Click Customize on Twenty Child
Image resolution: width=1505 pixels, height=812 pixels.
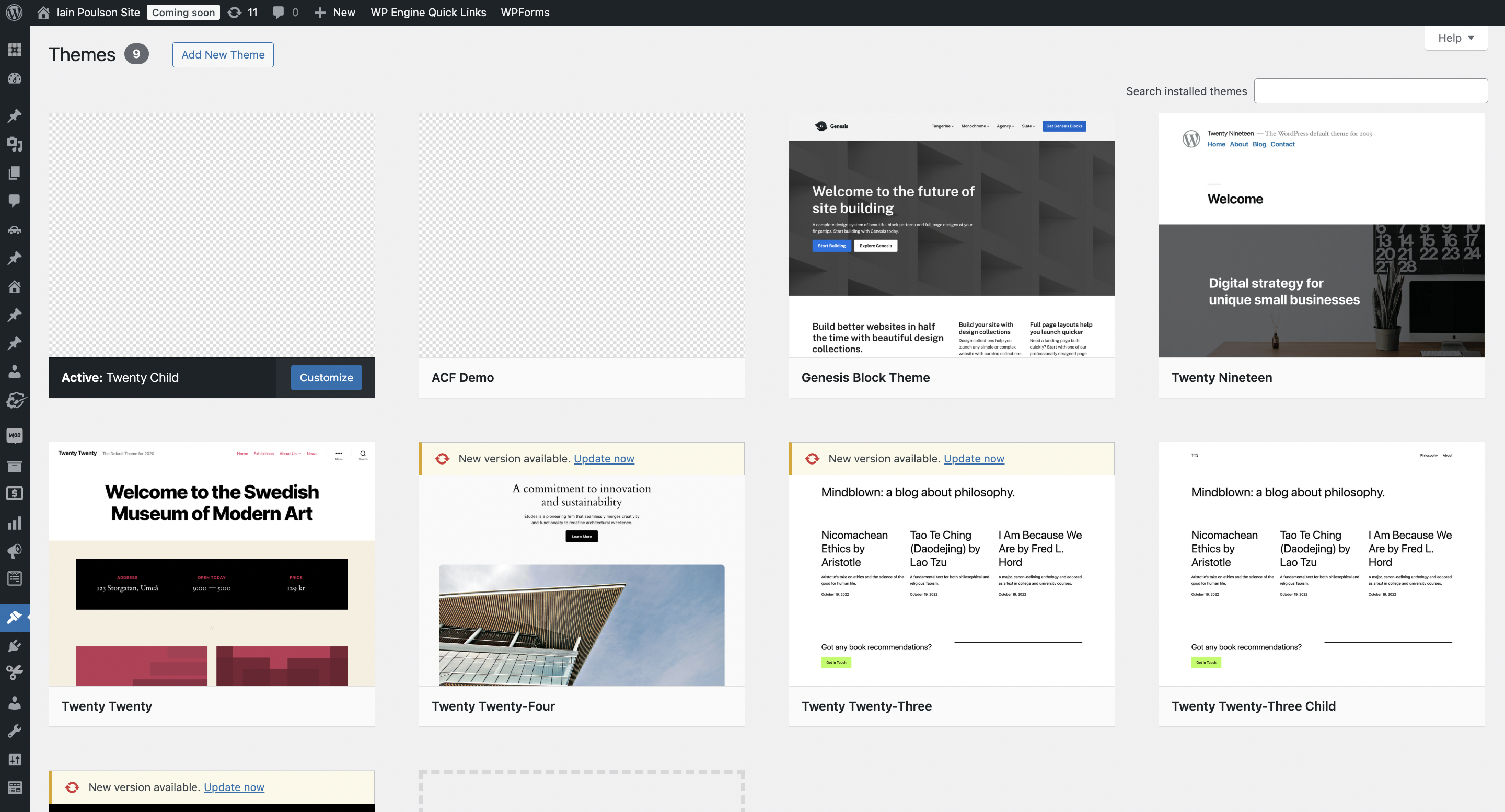(x=326, y=377)
